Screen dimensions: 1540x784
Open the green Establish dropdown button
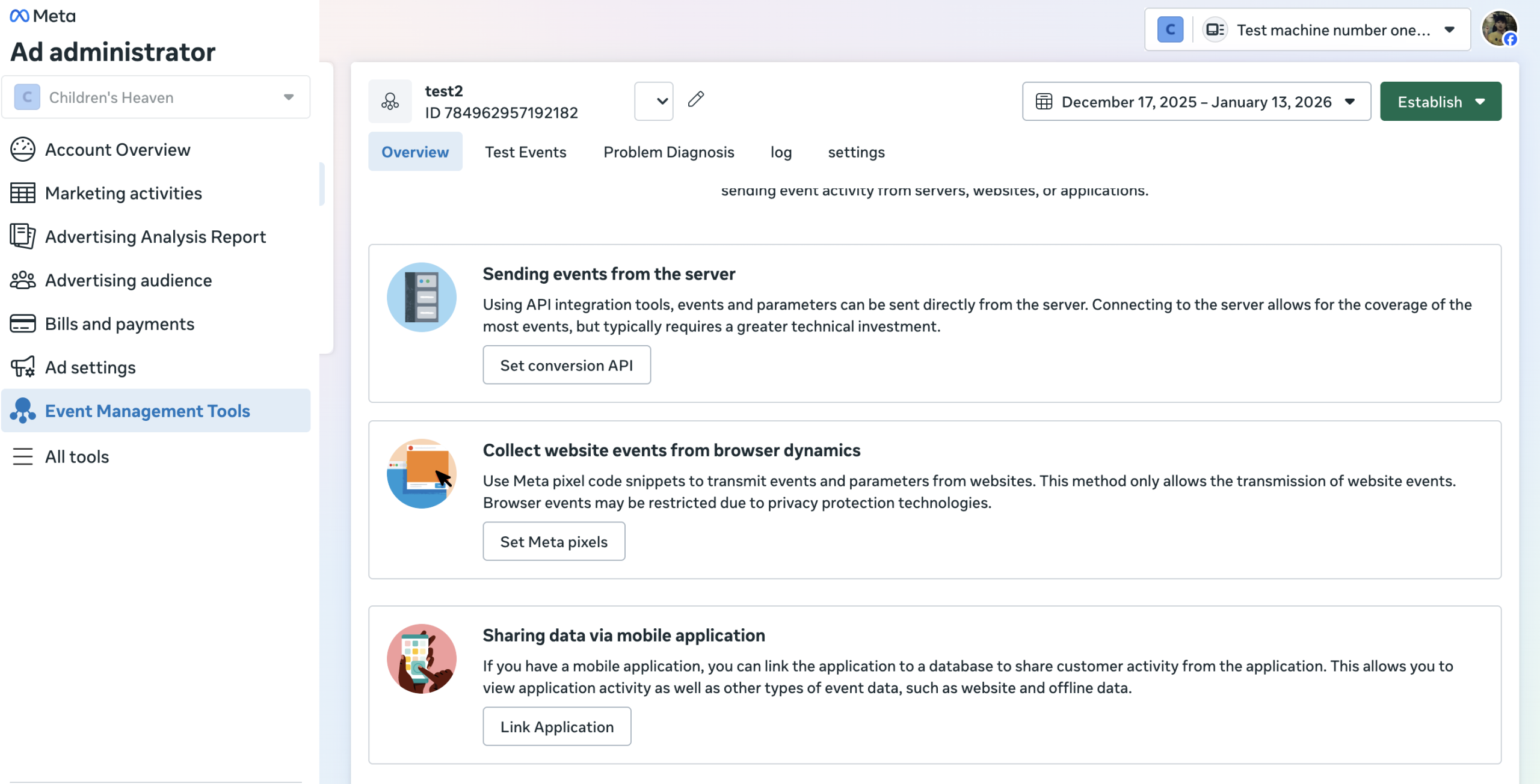pyautogui.click(x=1440, y=102)
